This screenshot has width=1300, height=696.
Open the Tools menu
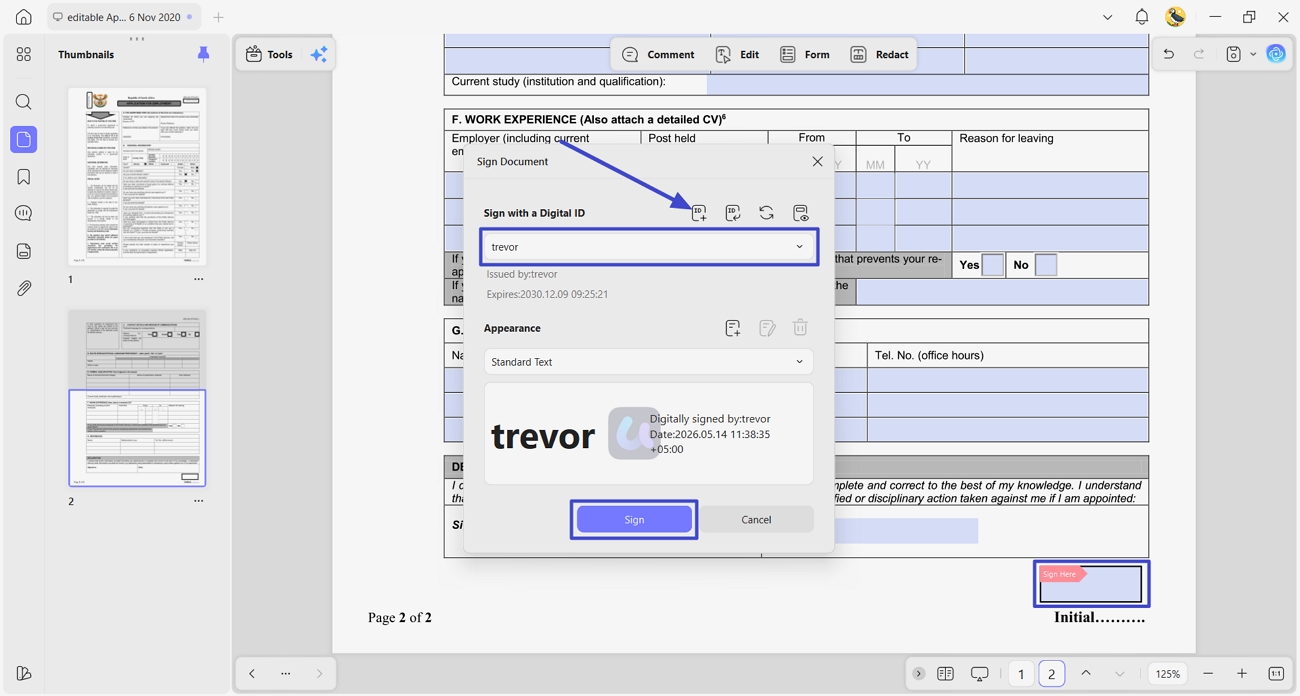coord(269,55)
